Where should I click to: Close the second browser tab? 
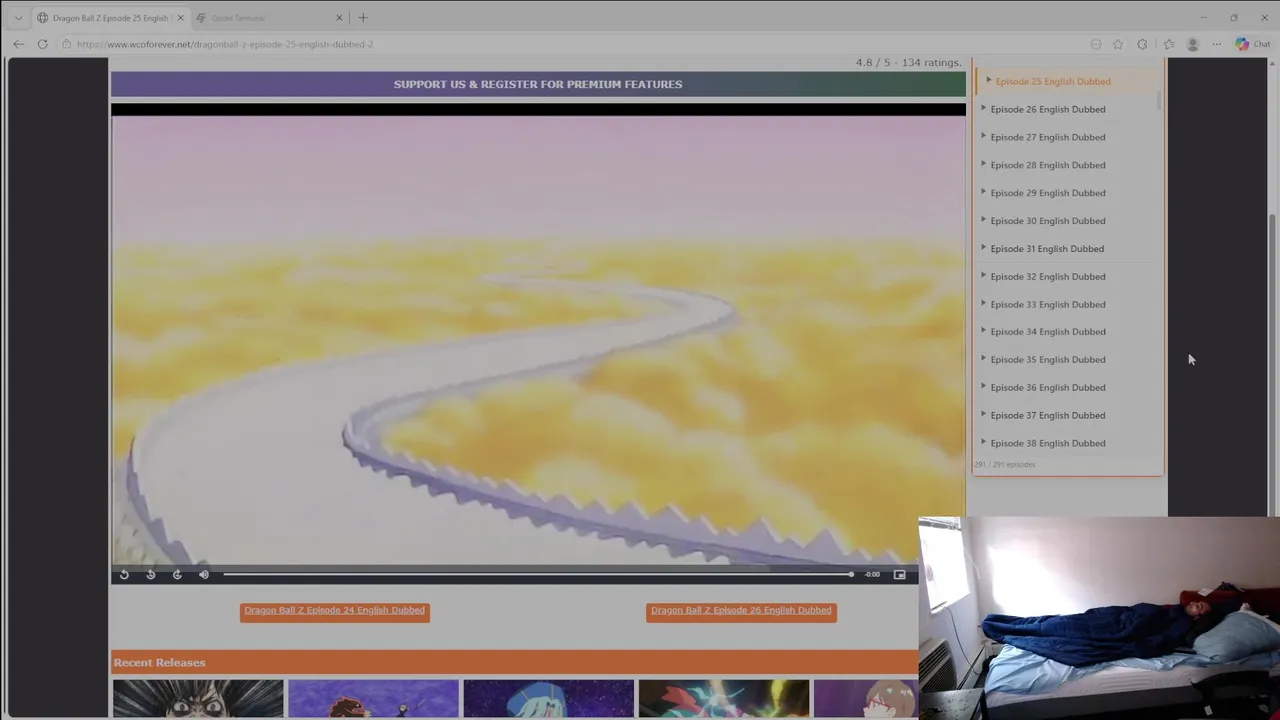tap(339, 18)
